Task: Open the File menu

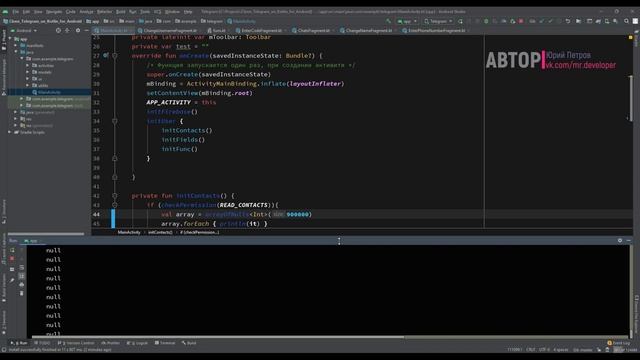Action: click(15, 12)
